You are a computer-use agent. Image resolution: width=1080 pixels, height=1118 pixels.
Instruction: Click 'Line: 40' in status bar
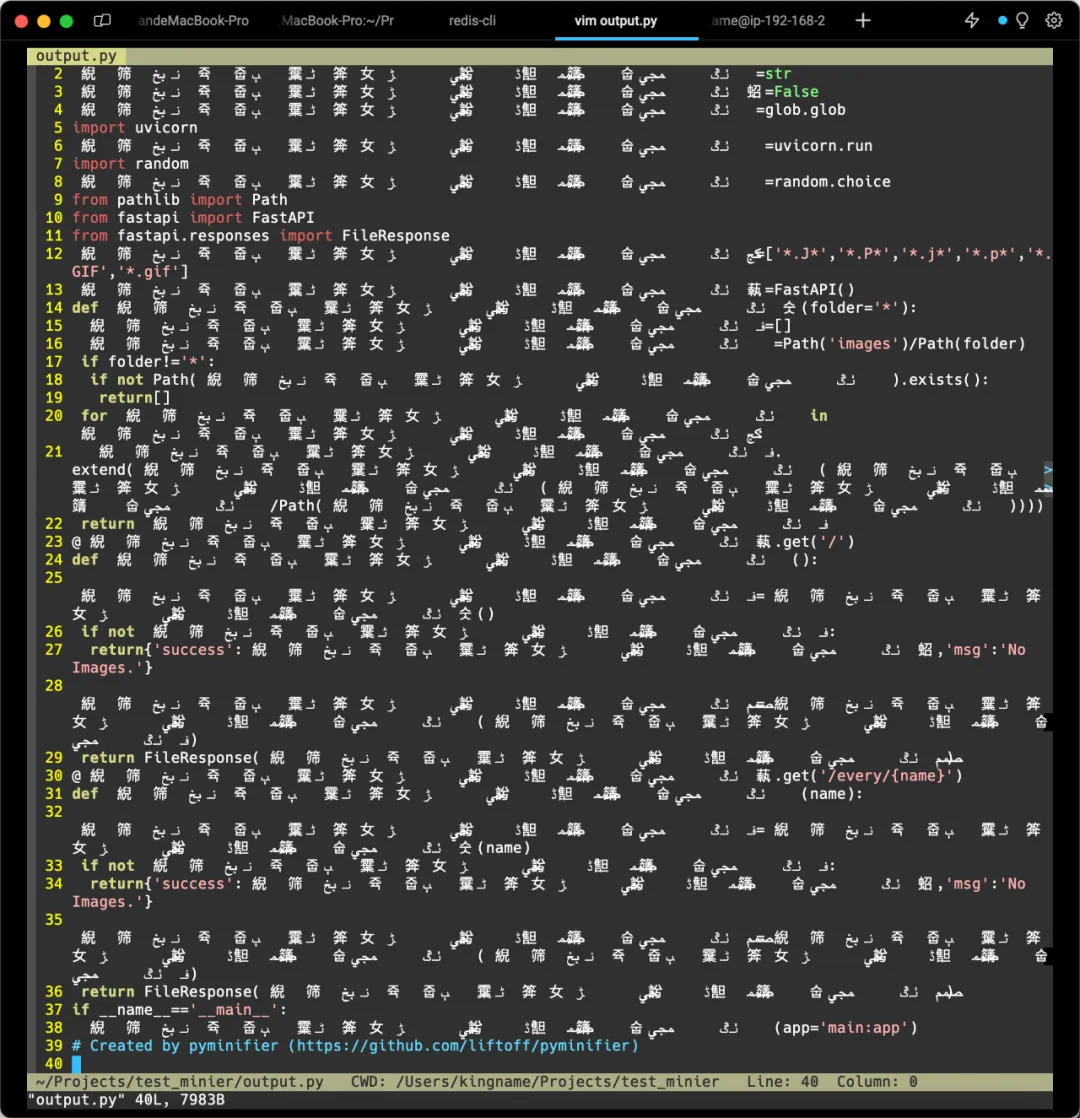[782, 1082]
